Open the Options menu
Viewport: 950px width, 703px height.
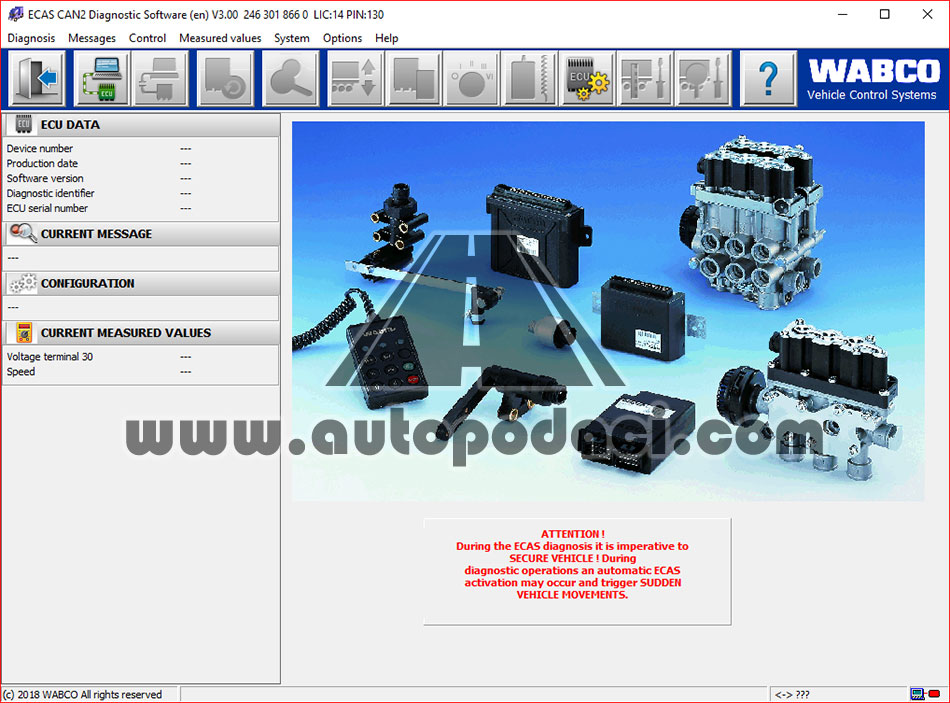point(342,38)
